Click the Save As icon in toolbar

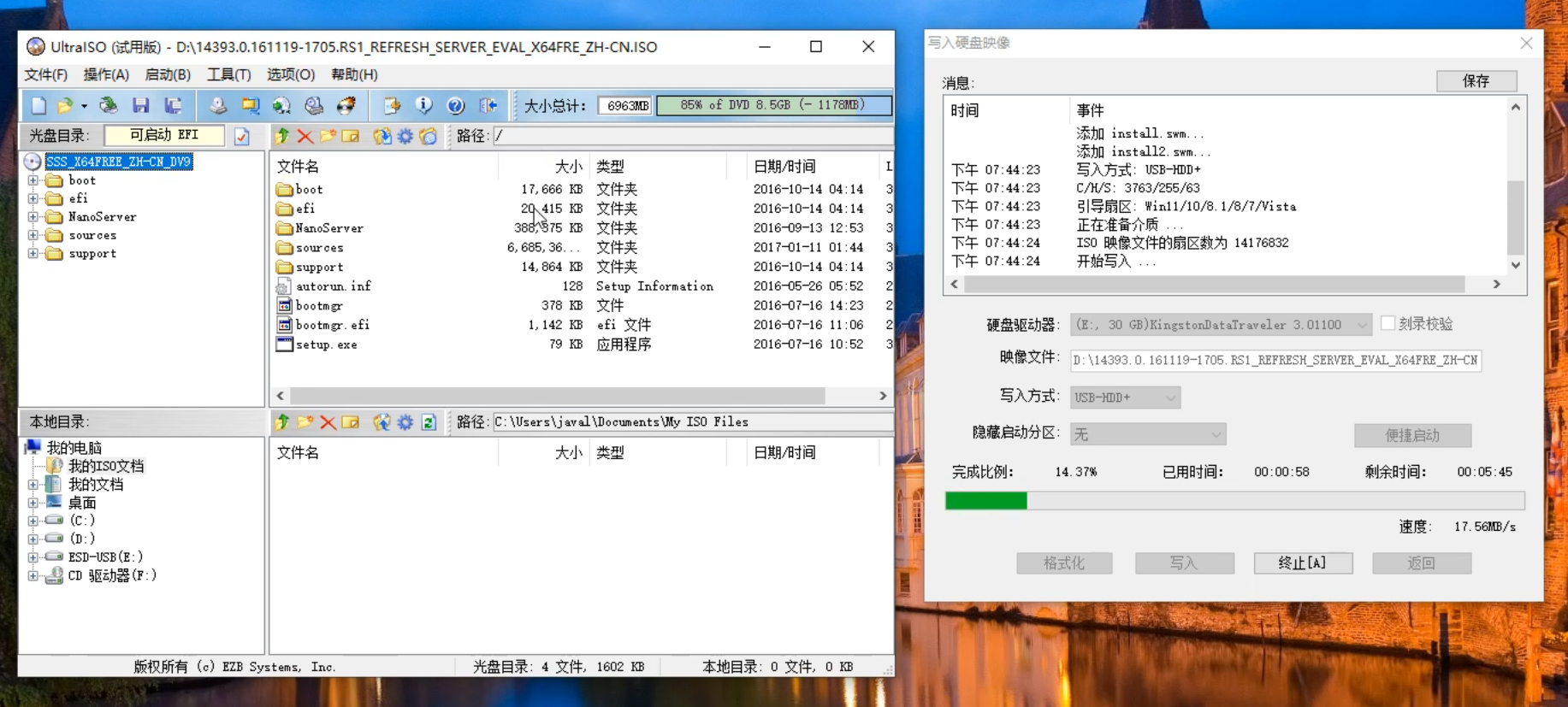click(173, 105)
